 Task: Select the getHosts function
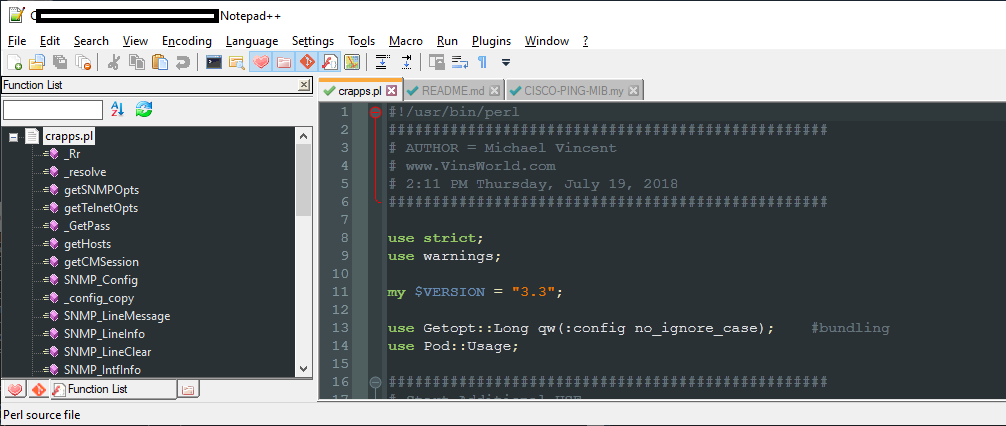(87, 244)
